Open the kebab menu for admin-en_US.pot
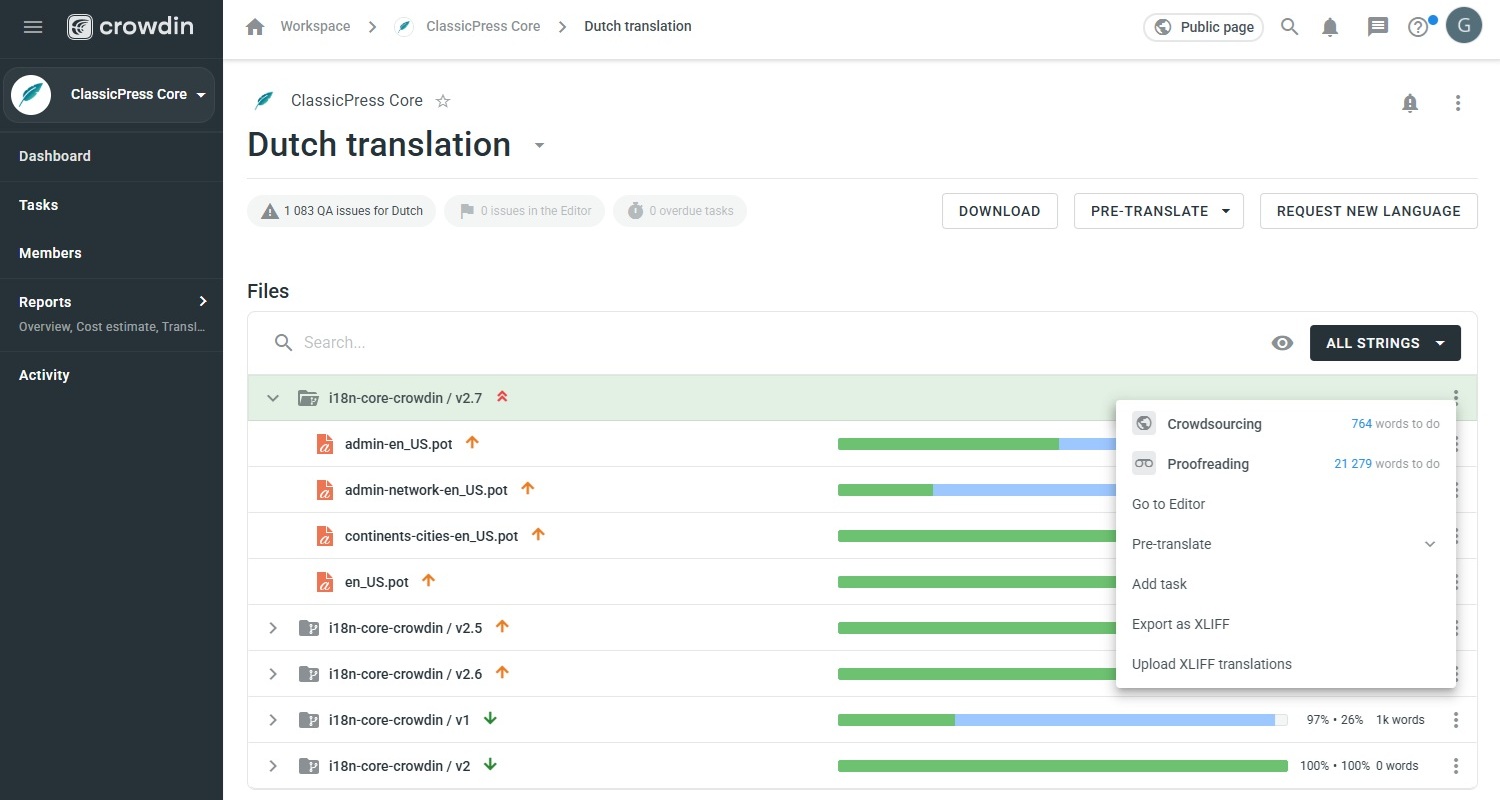 pyautogui.click(x=1456, y=443)
